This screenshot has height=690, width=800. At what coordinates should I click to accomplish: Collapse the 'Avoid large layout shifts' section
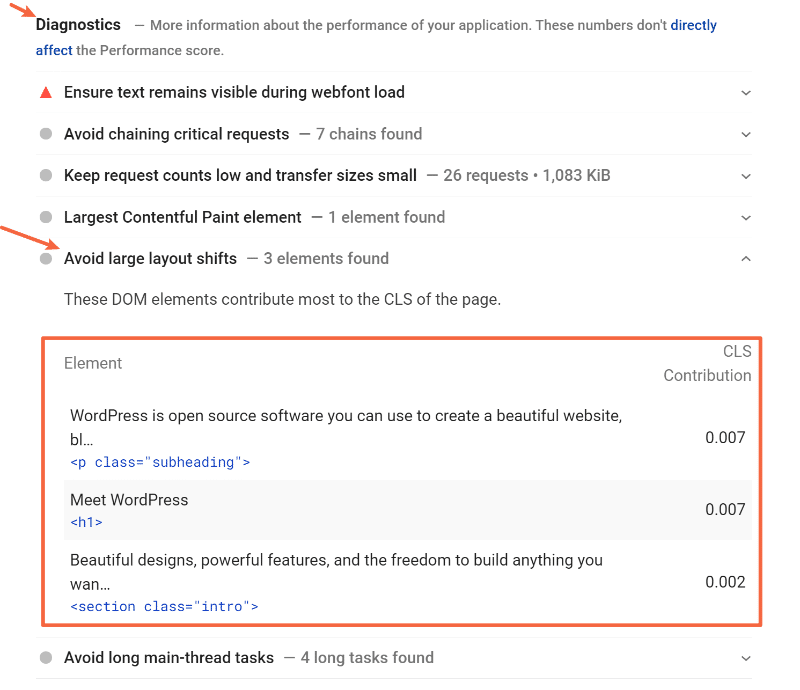(x=746, y=258)
